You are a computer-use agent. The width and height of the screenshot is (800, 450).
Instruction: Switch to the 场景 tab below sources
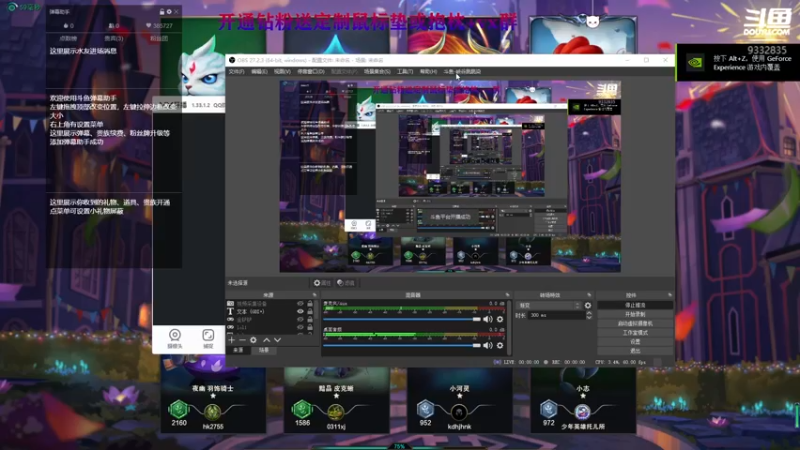coord(264,350)
